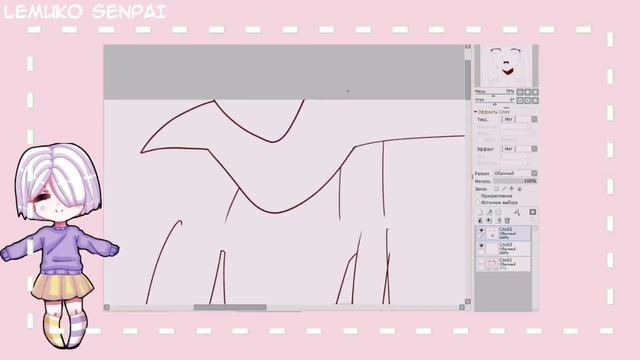Toggle lock-all layer protection icon
Viewport: 640px width, 360px height.
(x=519, y=189)
